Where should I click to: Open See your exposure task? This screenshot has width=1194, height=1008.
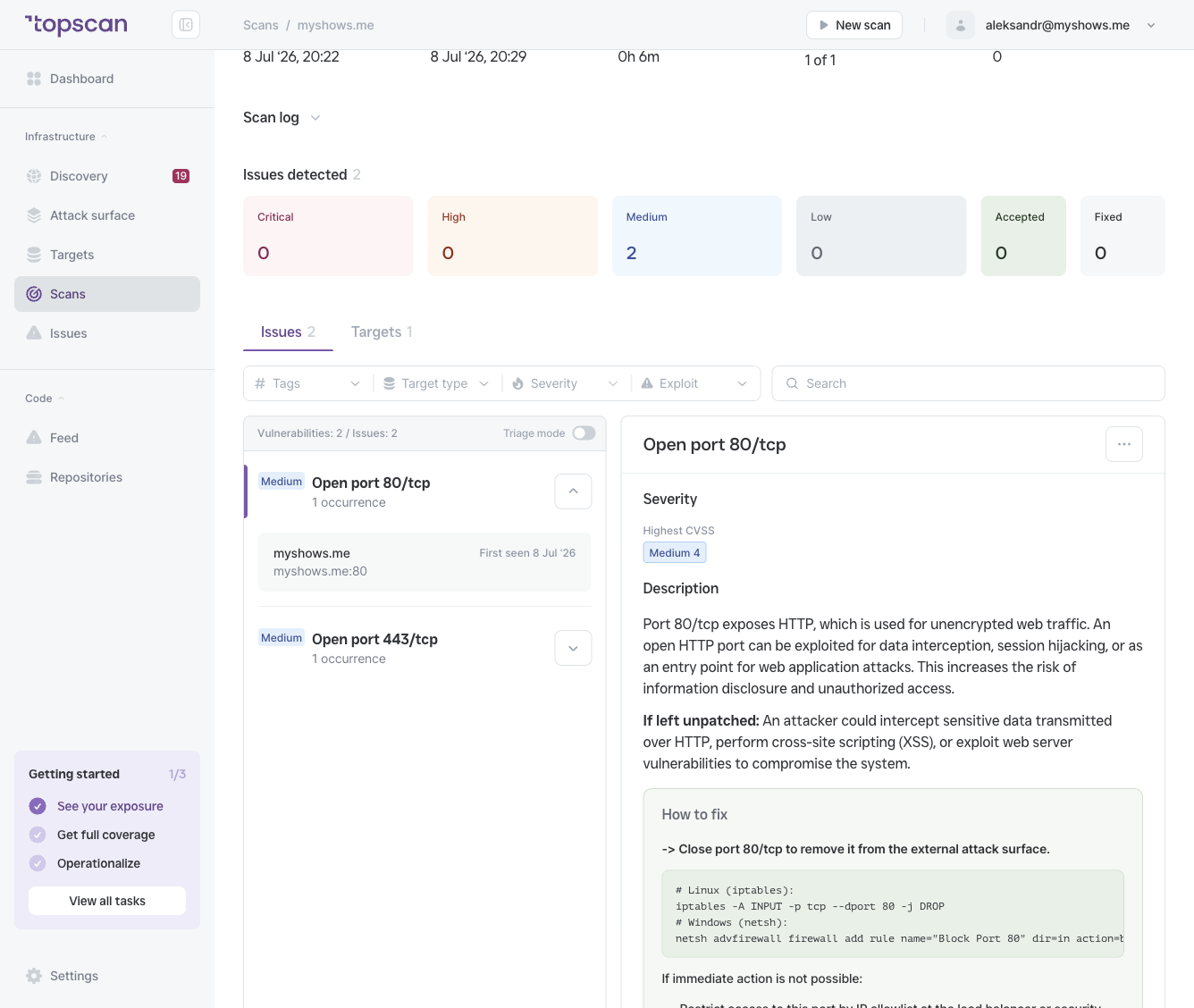[110, 806]
